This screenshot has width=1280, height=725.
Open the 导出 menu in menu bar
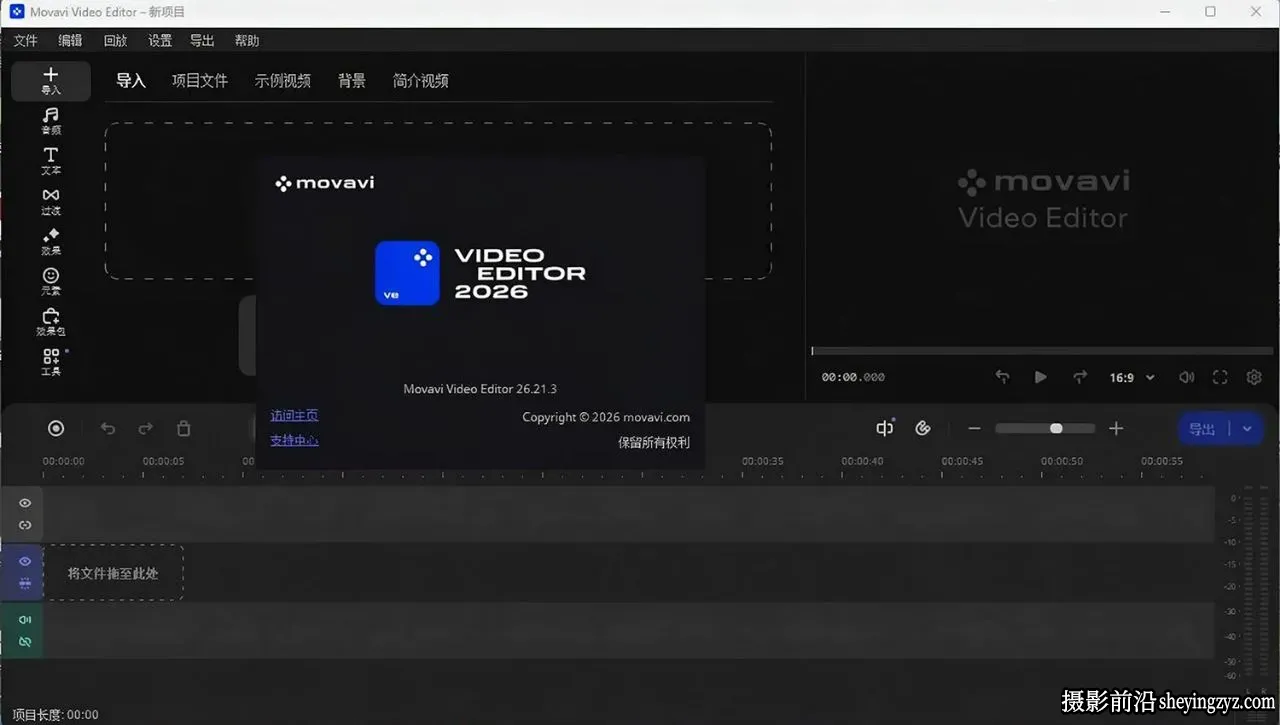[202, 41]
